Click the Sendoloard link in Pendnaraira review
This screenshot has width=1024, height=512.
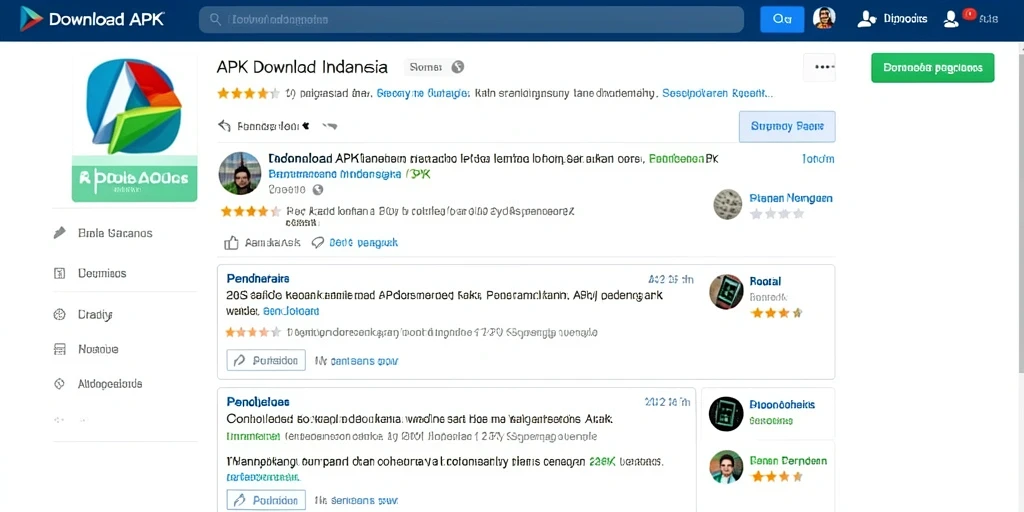[x=291, y=311]
